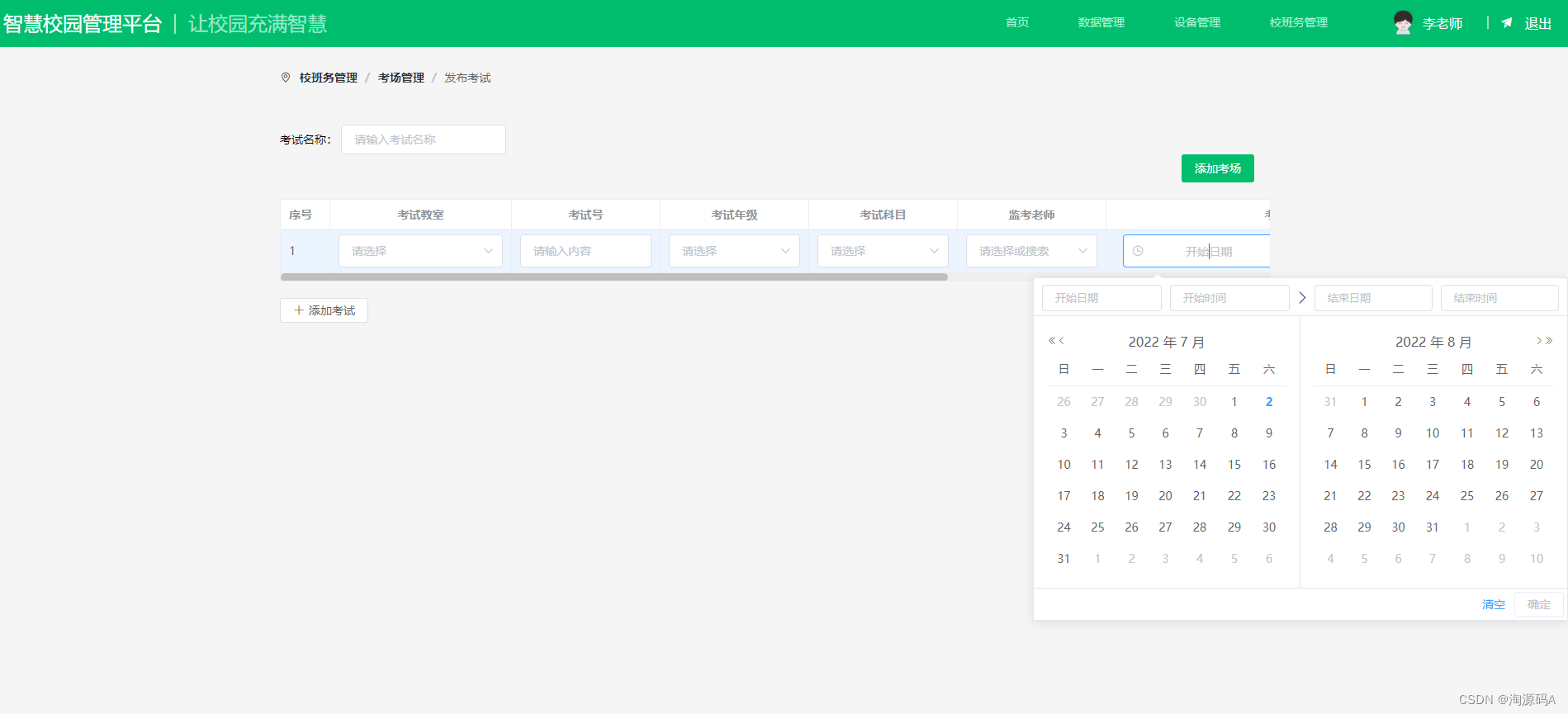Select August 1 in the calendar
Viewport: 1568px width, 714px height.
click(1364, 402)
